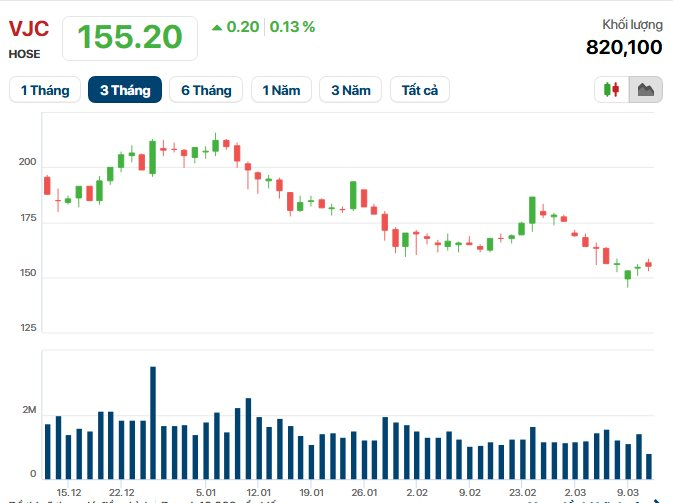This screenshot has width=673, height=503.
Task: Click the last volume bar on right
Action: point(649,467)
